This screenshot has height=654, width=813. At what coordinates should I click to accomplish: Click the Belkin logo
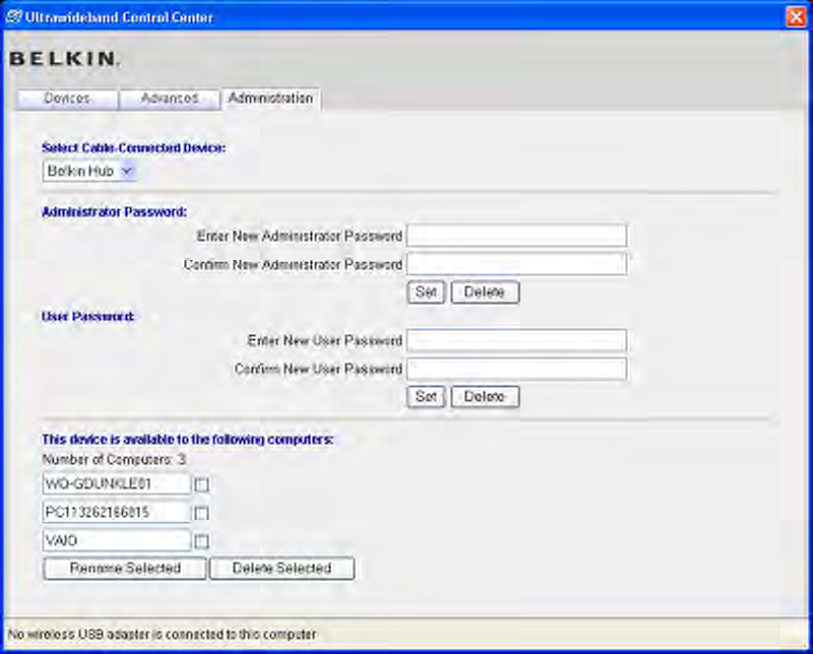(x=64, y=58)
